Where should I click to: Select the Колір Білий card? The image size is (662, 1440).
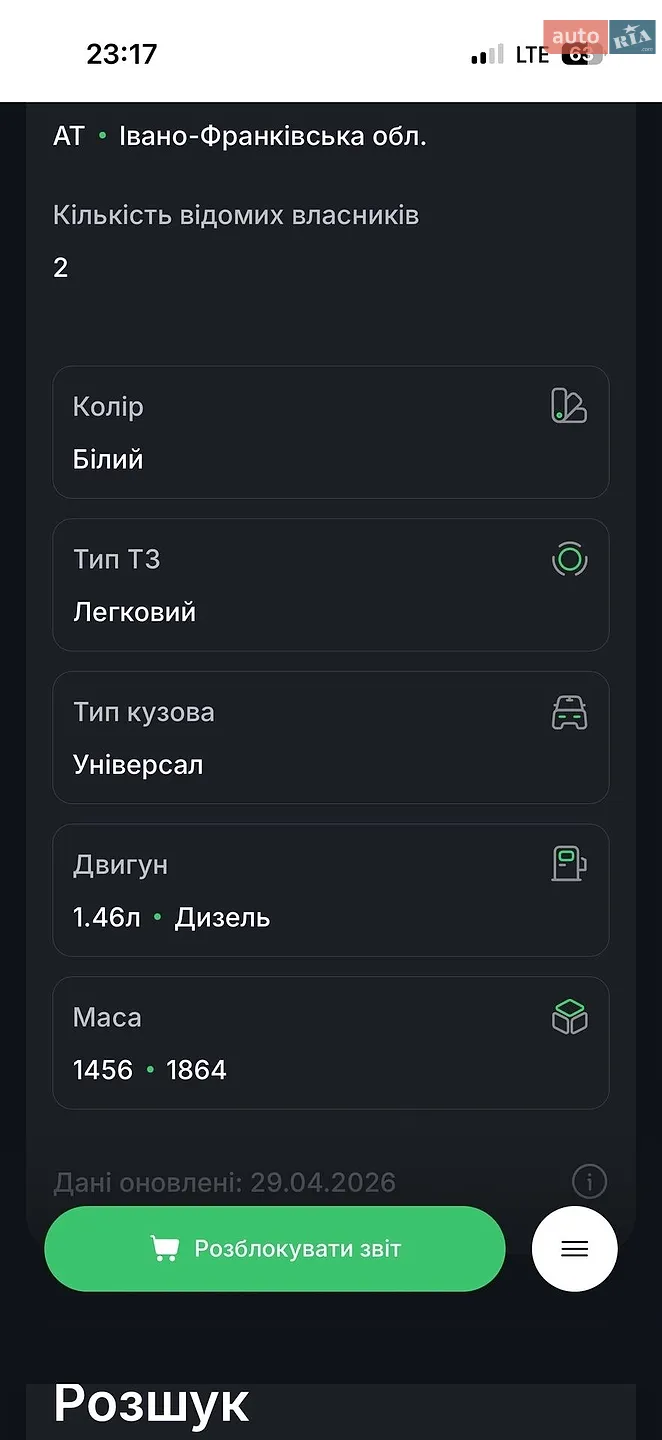click(x=331, y=432)
